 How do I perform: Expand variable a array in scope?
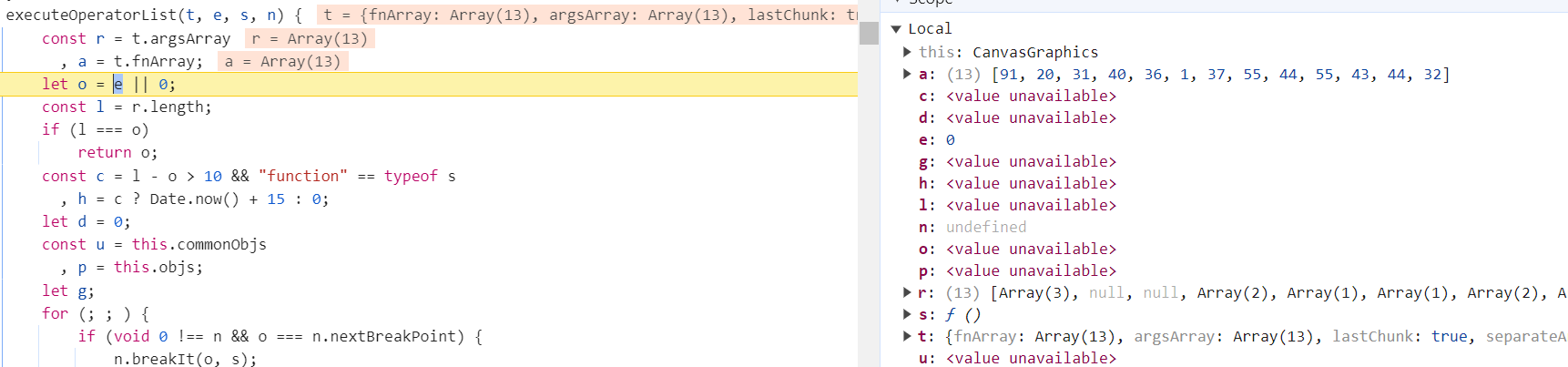[907, 74]
